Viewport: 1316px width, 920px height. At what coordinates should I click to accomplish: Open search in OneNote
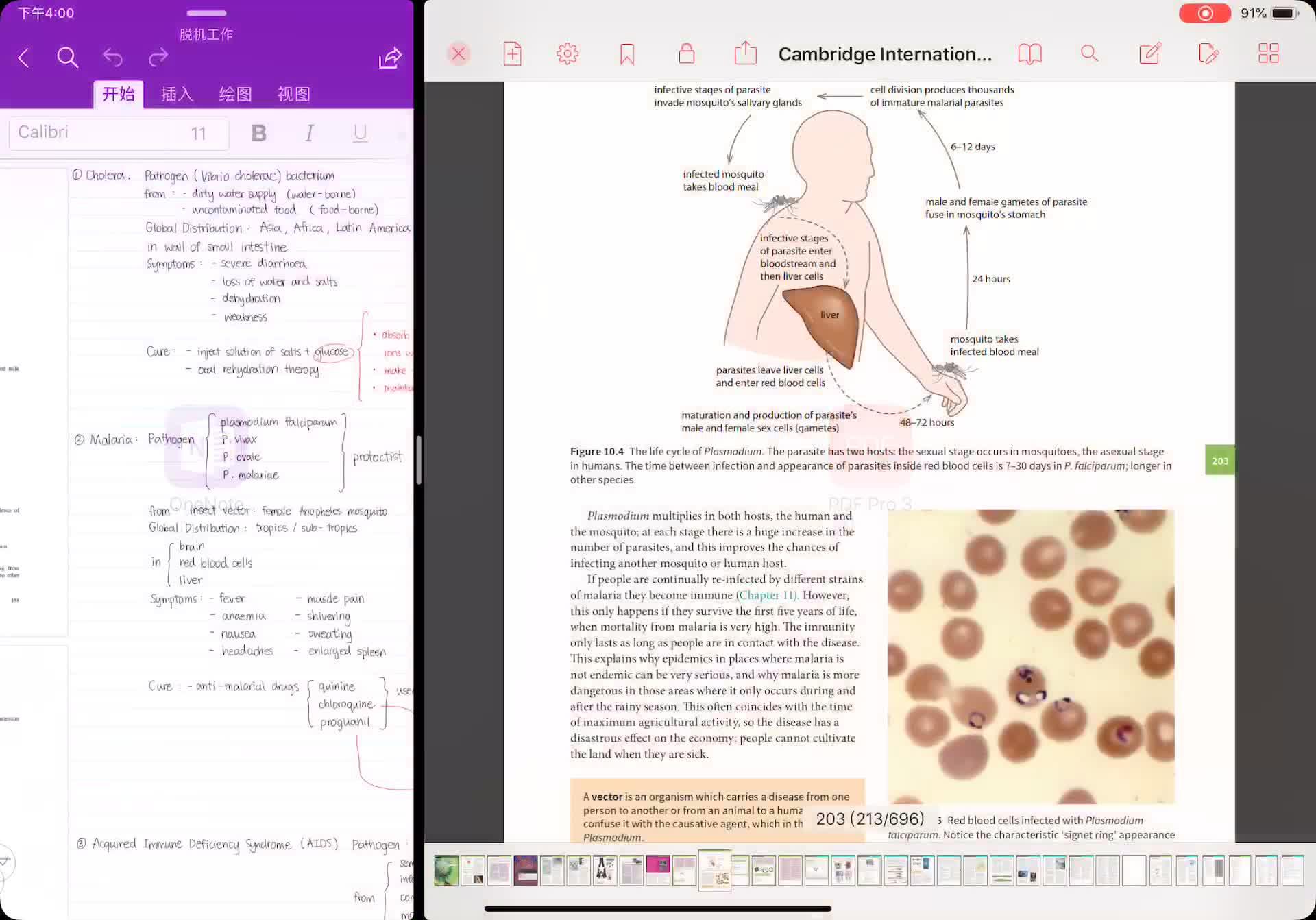(67, 58)
